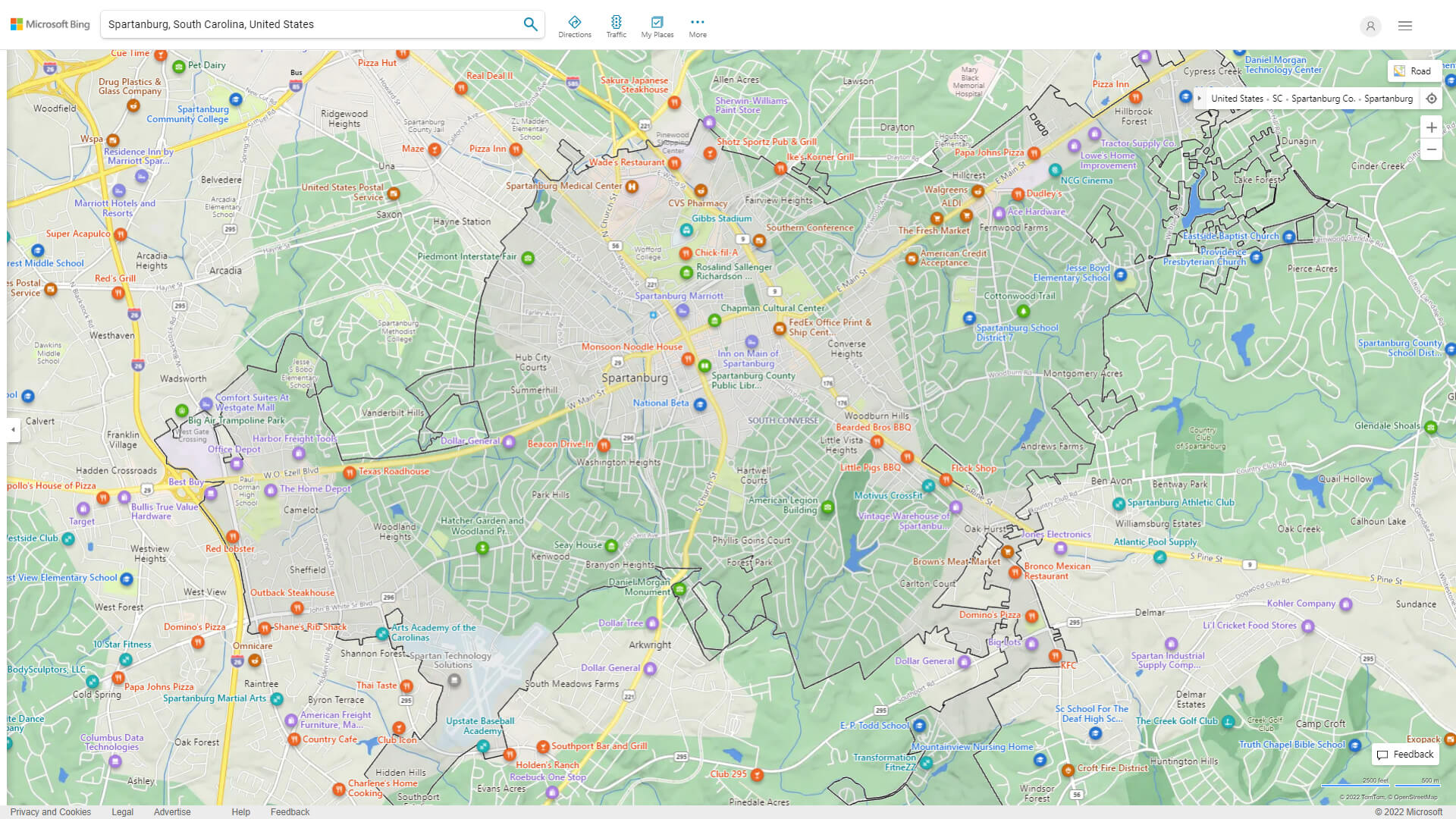Open the hamburger menu
This screenshot has width=1456, height=819.
(1404, 25)
